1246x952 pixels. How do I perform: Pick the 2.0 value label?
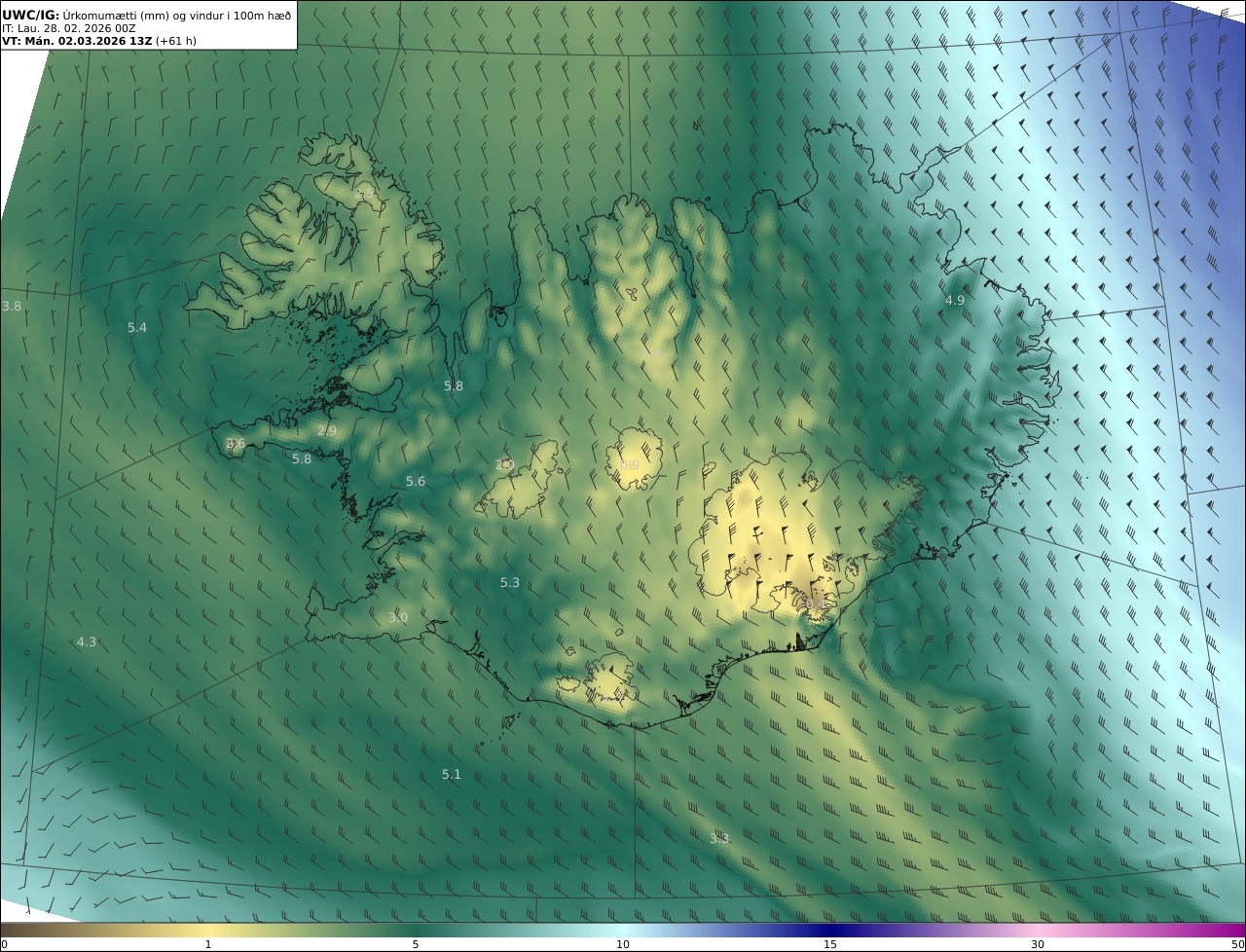pyautogui.click(x=503, y=465)
